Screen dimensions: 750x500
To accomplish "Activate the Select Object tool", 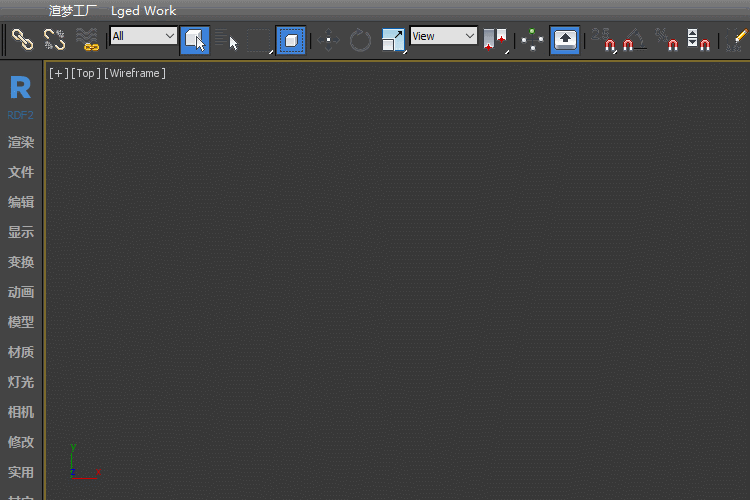I will 195,40.
